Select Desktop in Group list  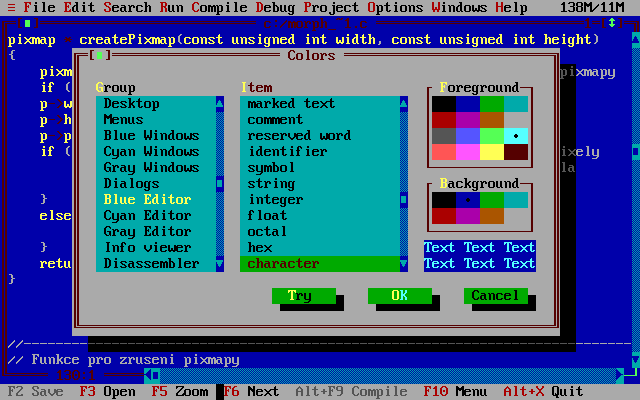point(156,104)
